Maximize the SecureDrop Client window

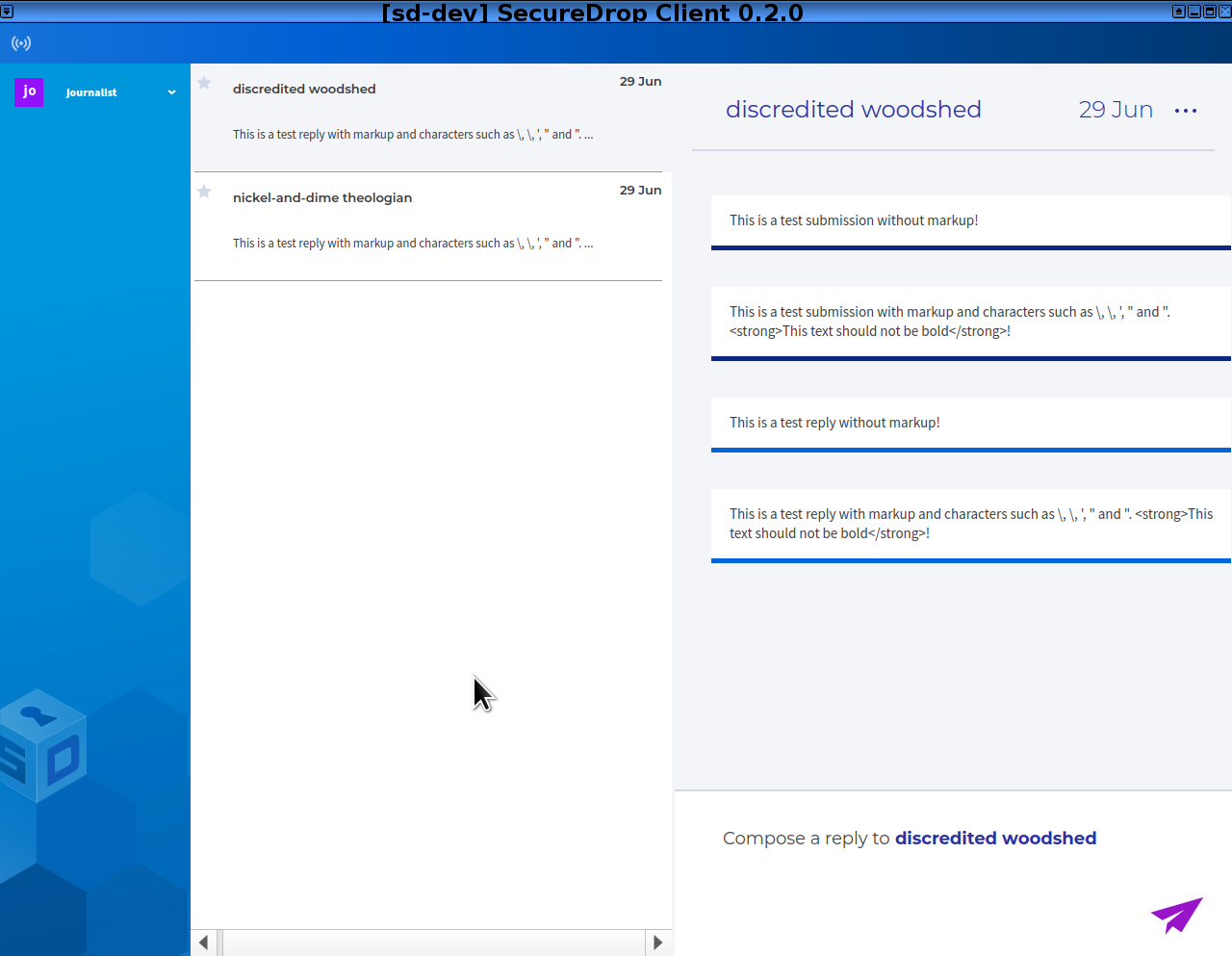[x=1210, y=12]
